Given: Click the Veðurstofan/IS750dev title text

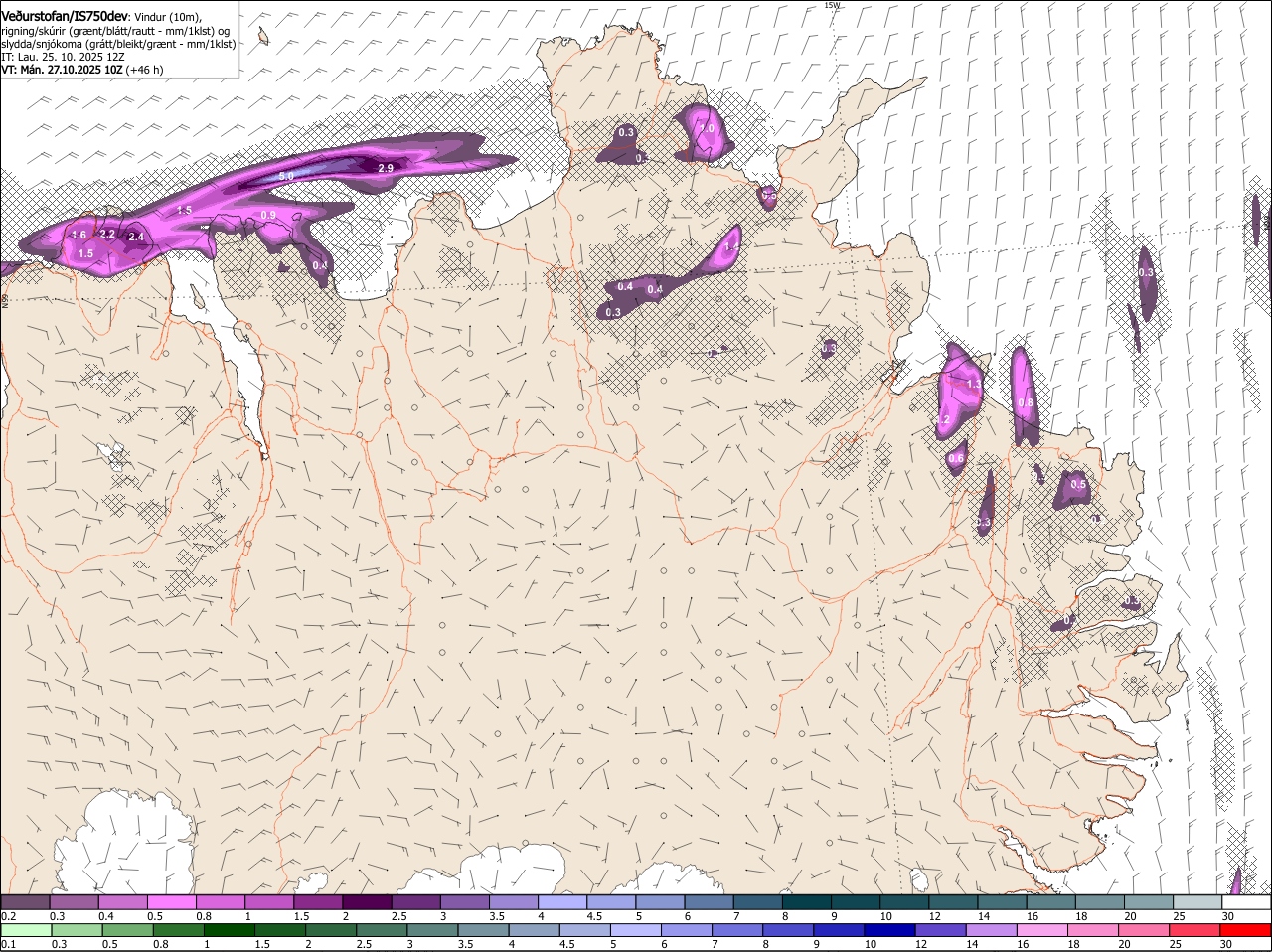Looking at the screenshot, I should [66, 16].
